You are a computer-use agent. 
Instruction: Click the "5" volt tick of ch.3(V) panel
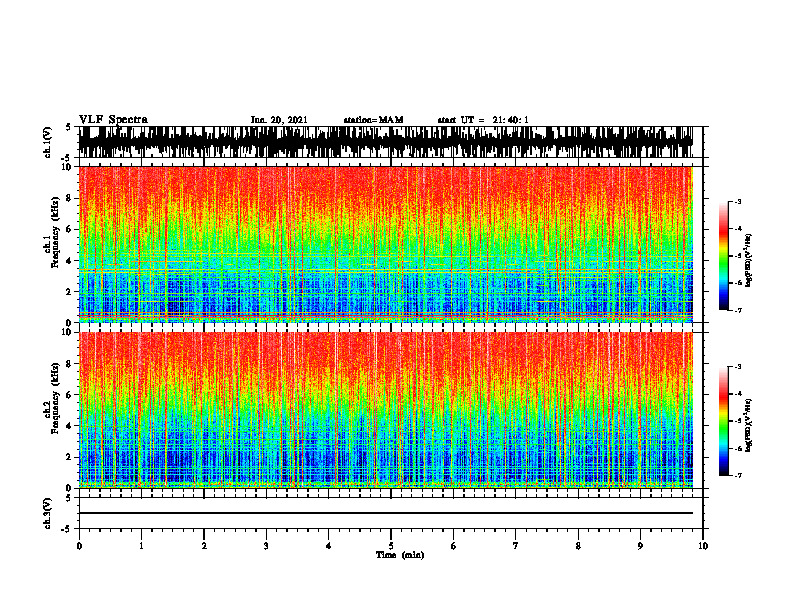pyautogui.click(x=68, y=498)
